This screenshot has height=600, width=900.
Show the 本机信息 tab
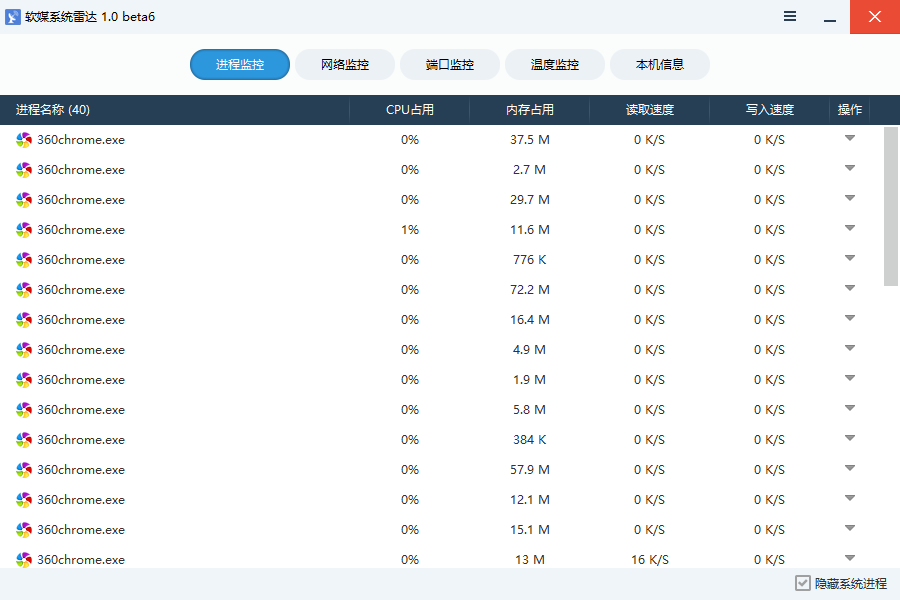660,64
